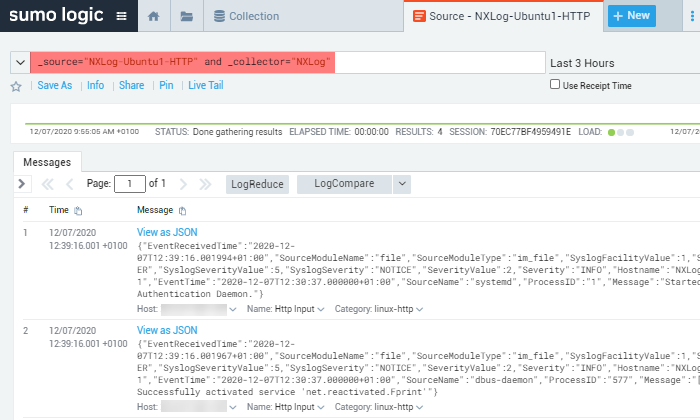Click the copy icon beside Message column header
Viewport: 700px width, 420px height.
182,211
